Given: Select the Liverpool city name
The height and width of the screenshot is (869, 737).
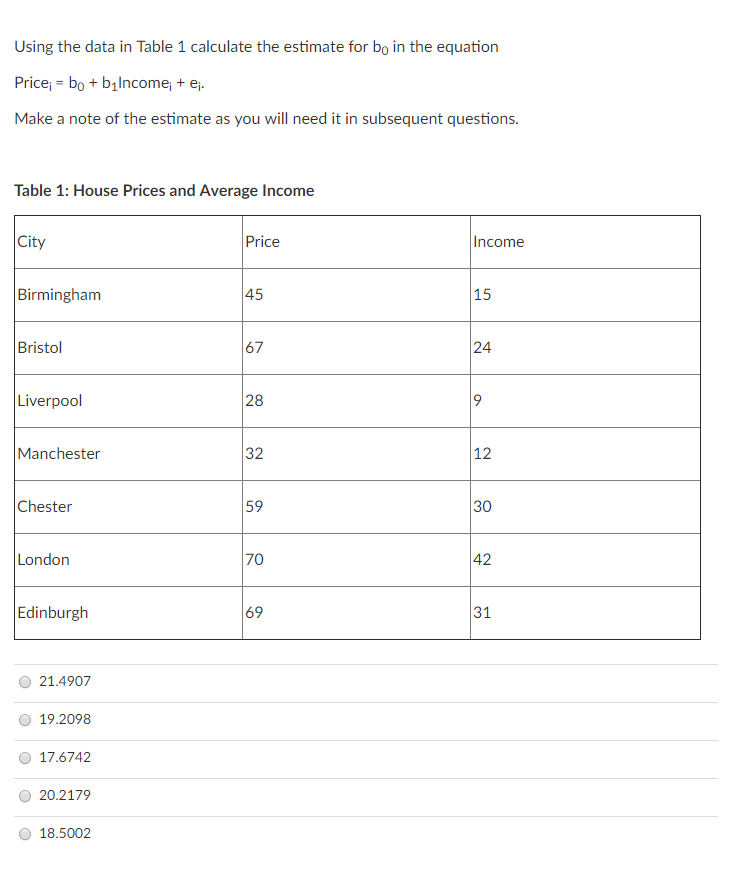Looking at the screenshot, I should [50, 400].
